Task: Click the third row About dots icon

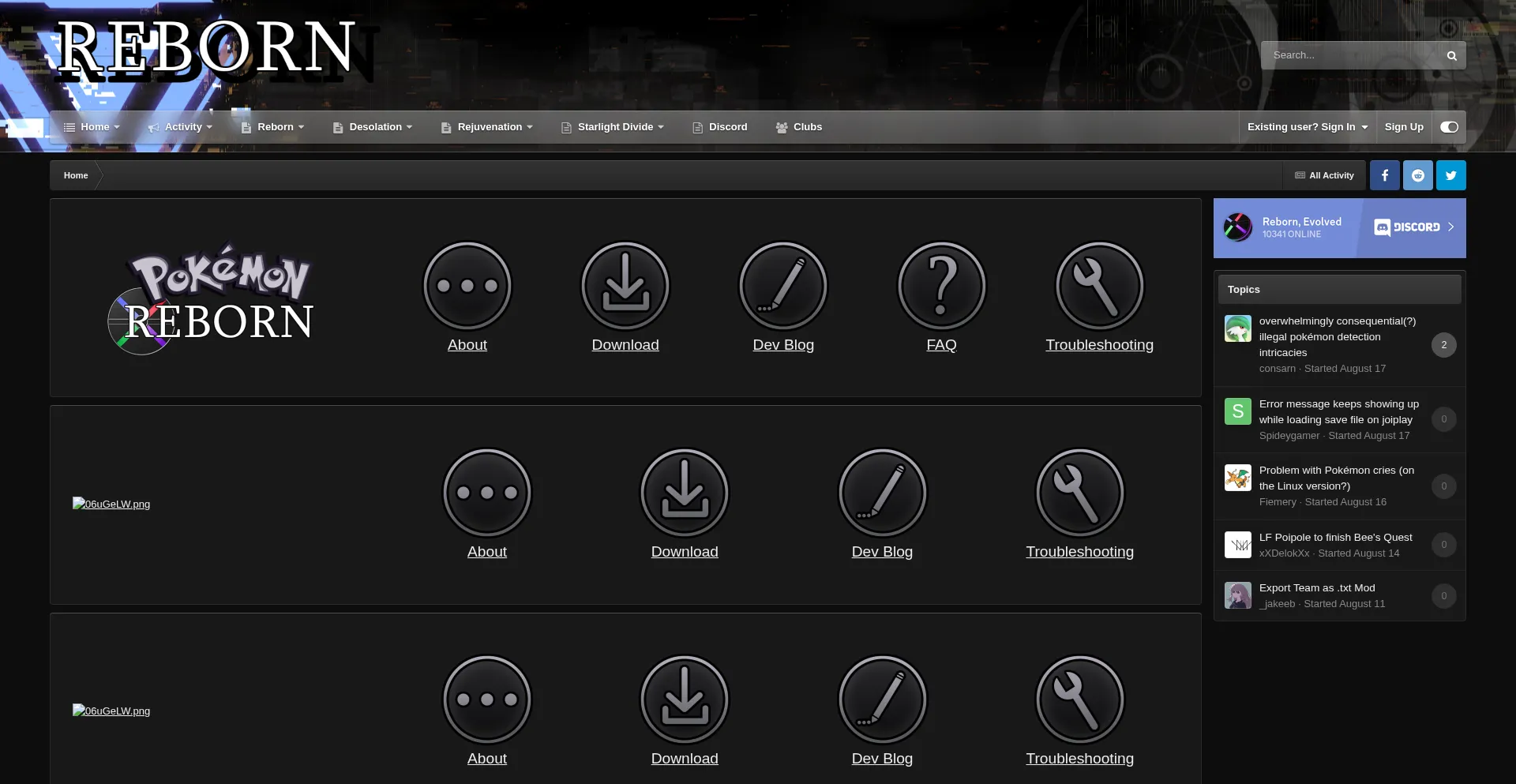Action: click(x=487, y=700)
